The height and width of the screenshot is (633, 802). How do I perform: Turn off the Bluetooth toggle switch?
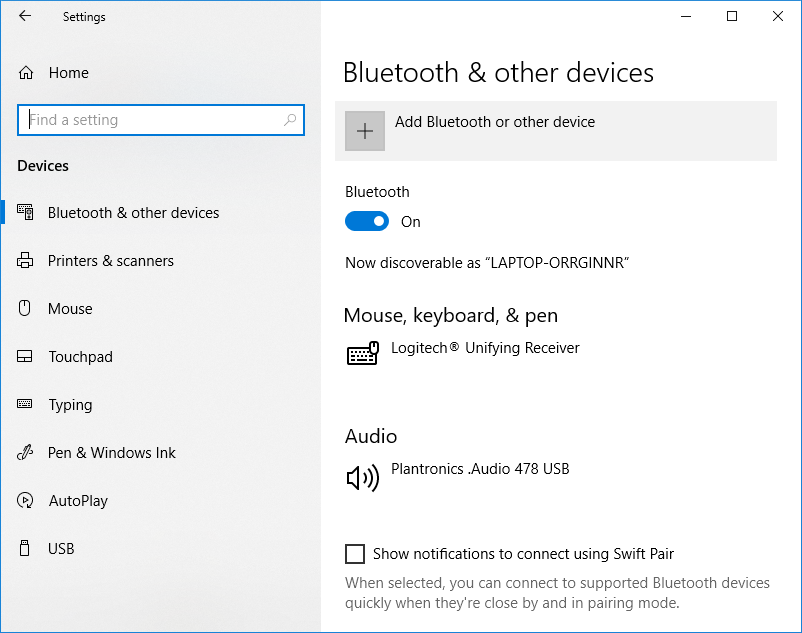pos(367,222)
